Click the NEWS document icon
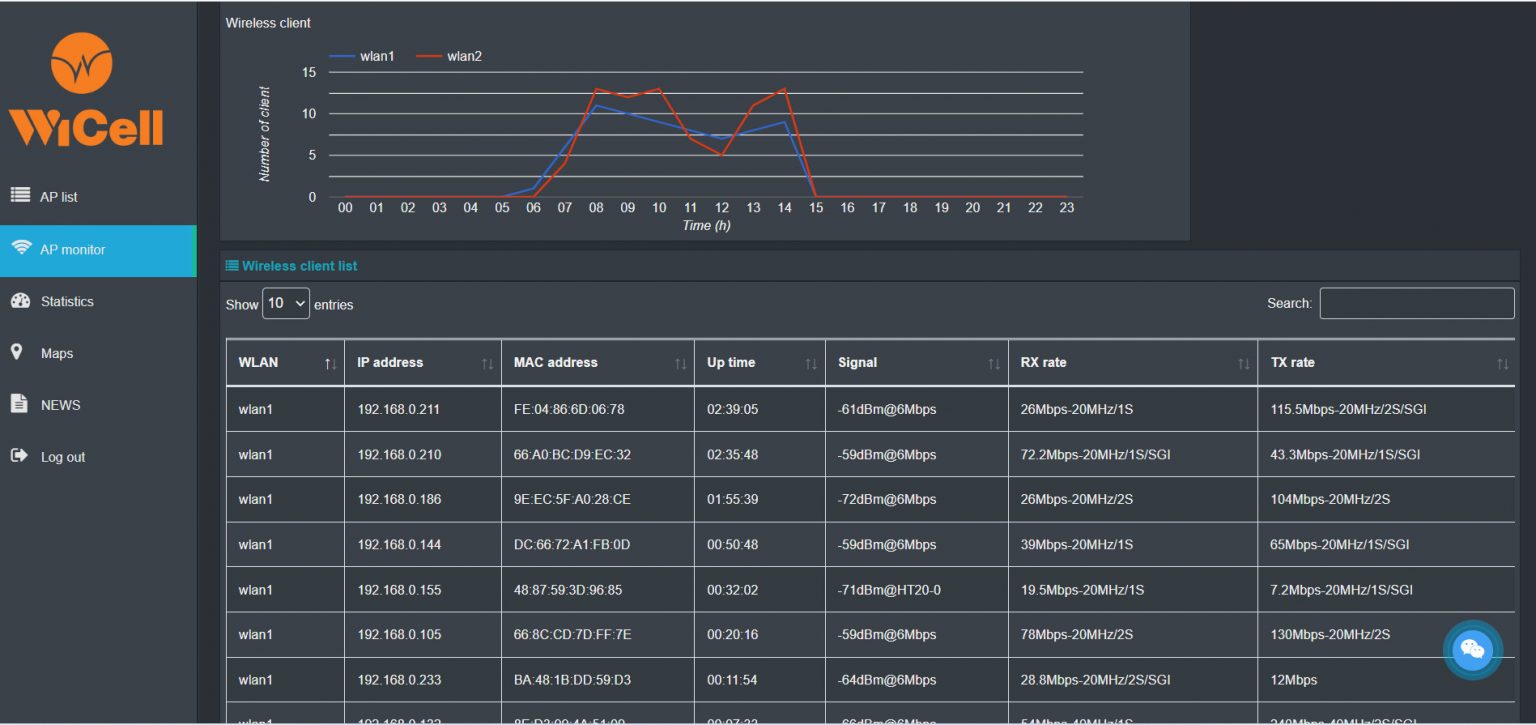 point(19,404)
